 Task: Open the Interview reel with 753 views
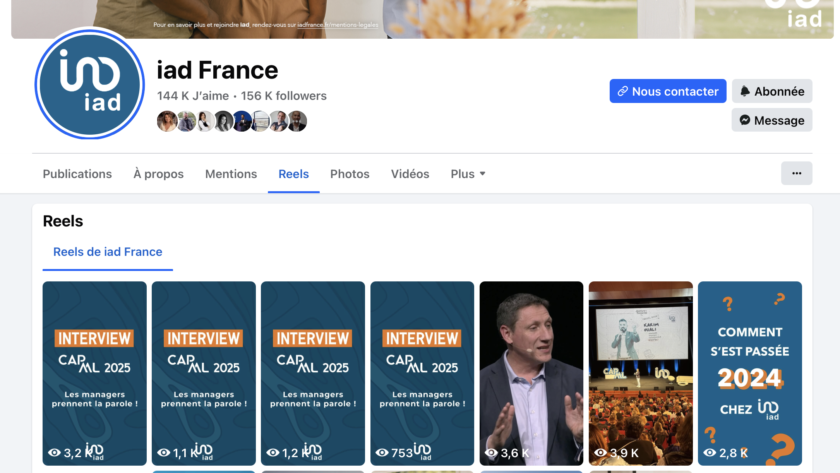click(x=422, y=373)
